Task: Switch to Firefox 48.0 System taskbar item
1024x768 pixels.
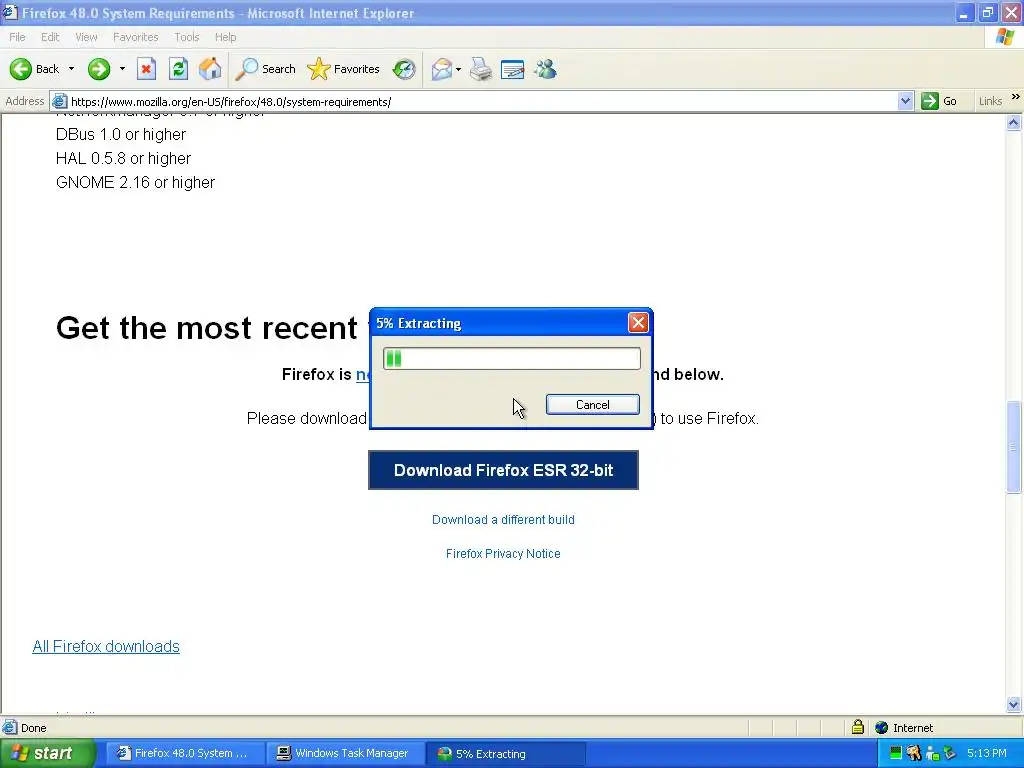Action: [184, 754]
